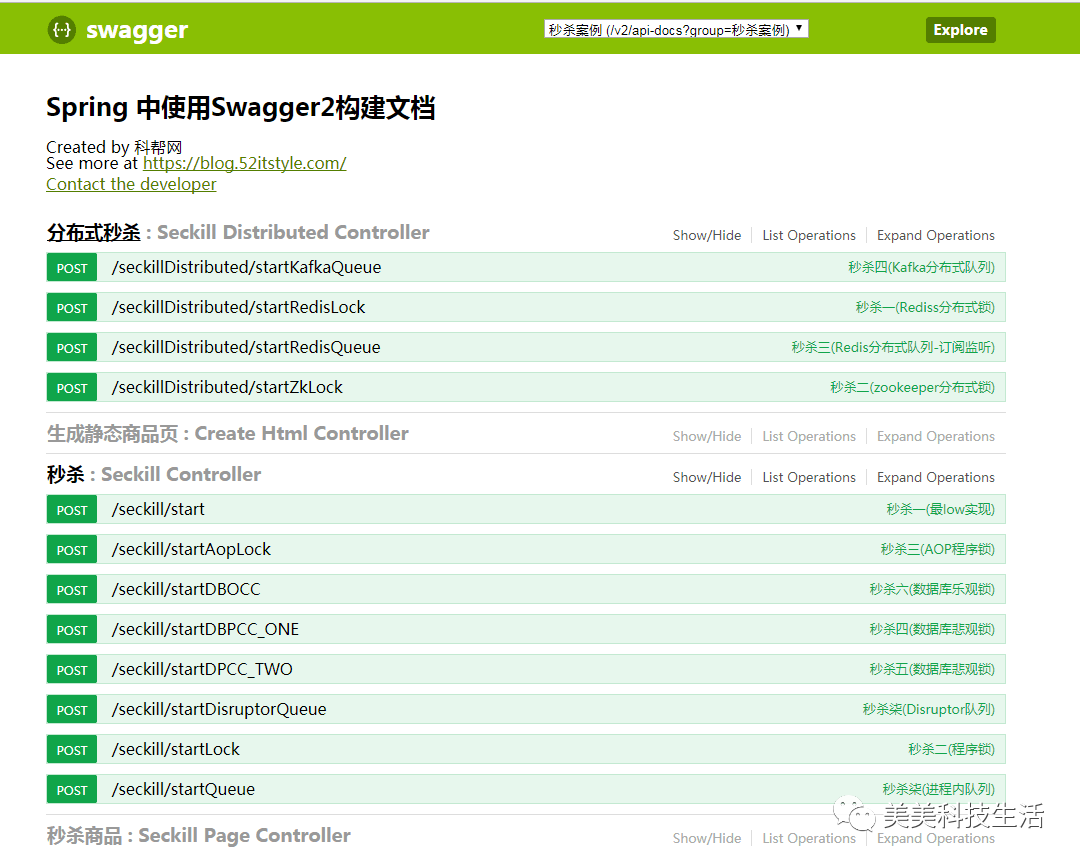1080x864 pixels.
Task: Click Show/Hide for Seckill Controller
Action: pos(707,477)
